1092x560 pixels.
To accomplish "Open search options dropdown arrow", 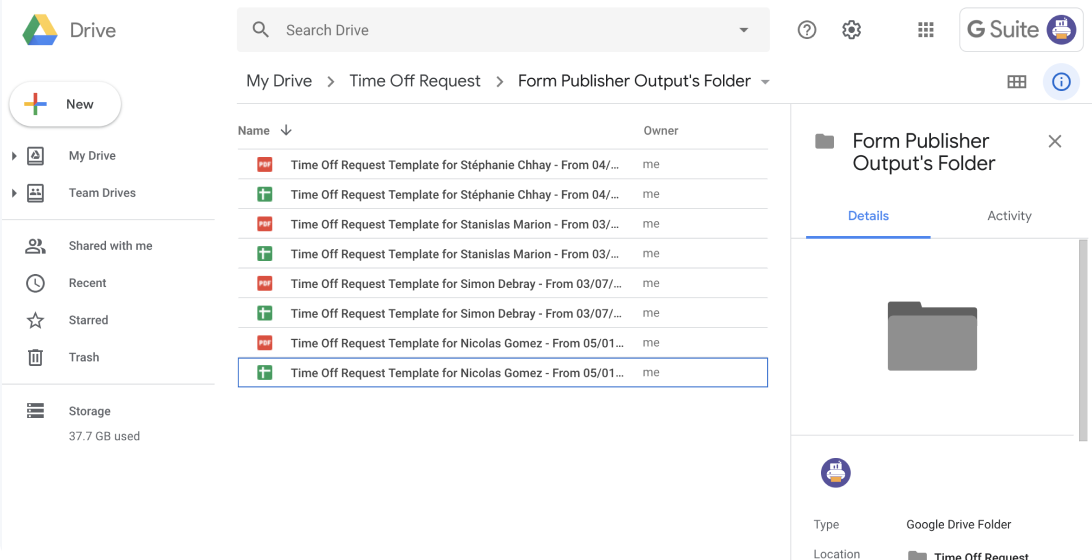I will point(744,30).
